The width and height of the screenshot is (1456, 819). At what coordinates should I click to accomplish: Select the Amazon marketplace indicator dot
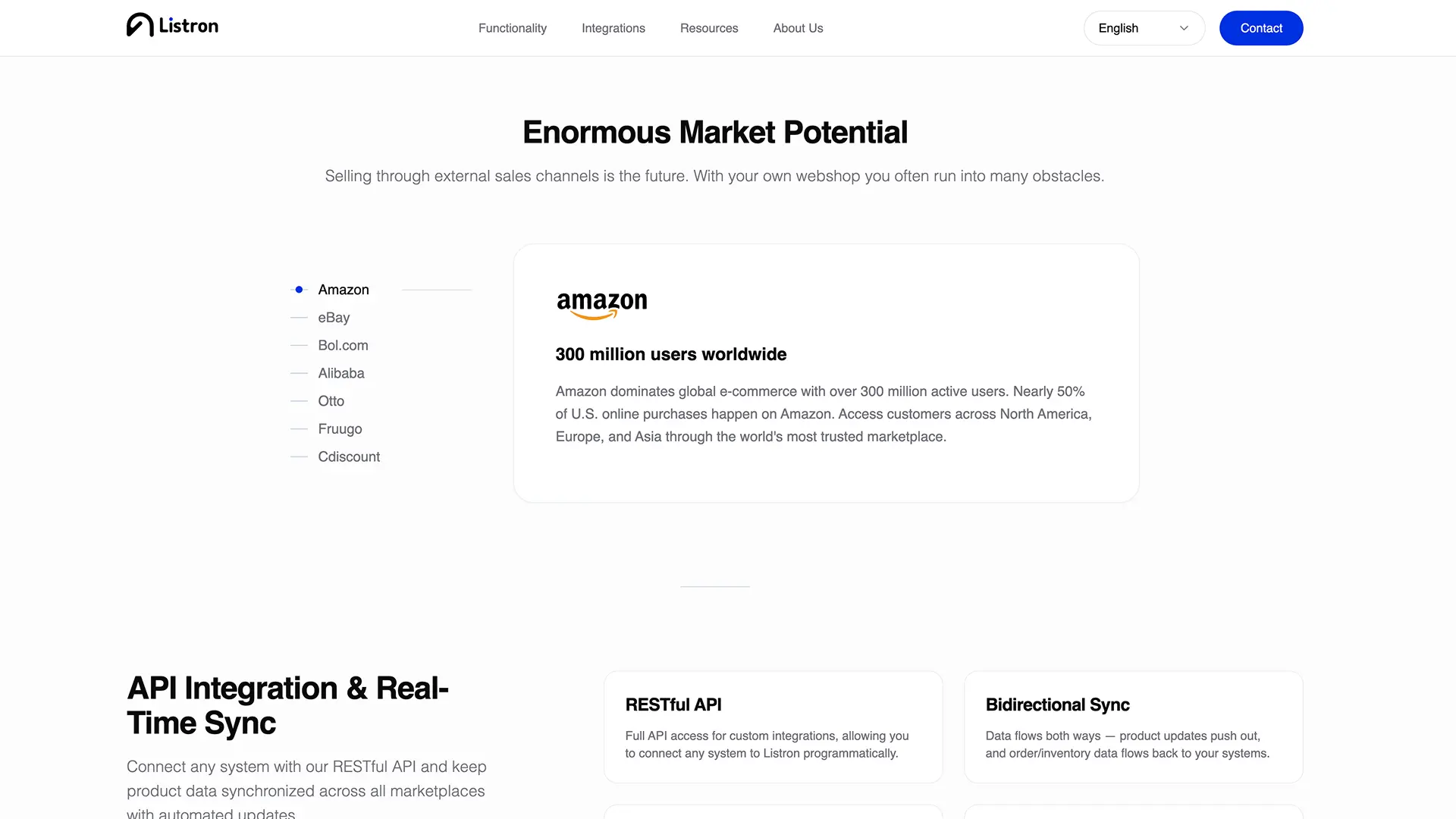[x=298, y=289]
